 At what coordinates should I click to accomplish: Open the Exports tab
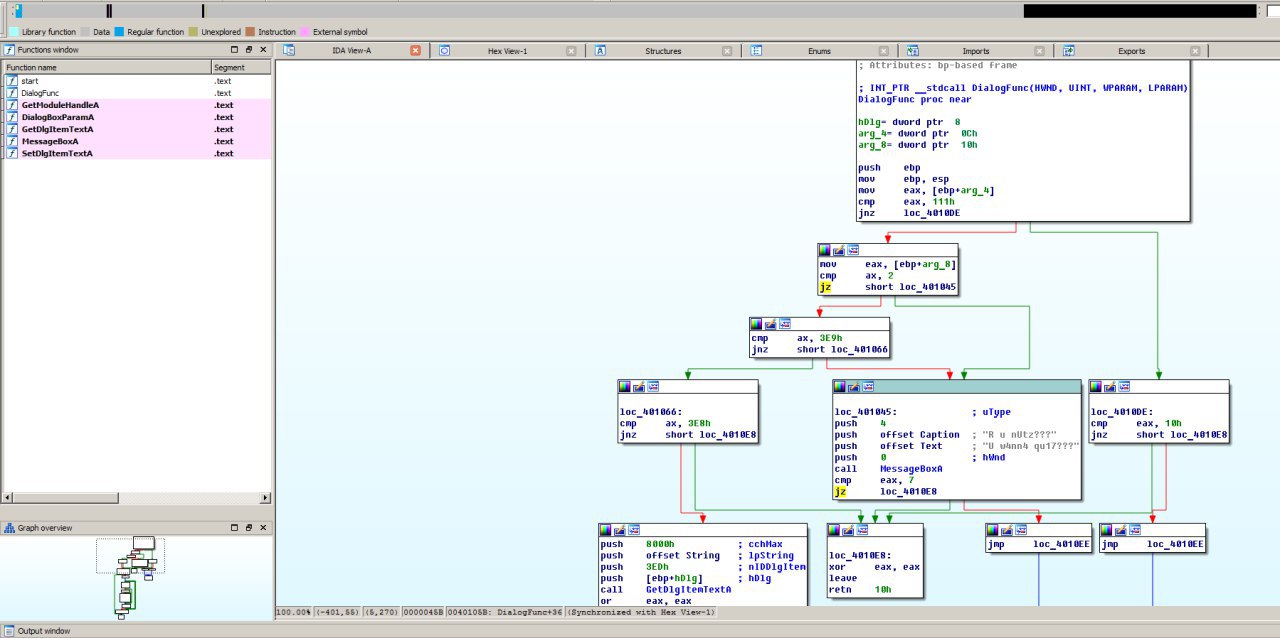click(1131, 51)
